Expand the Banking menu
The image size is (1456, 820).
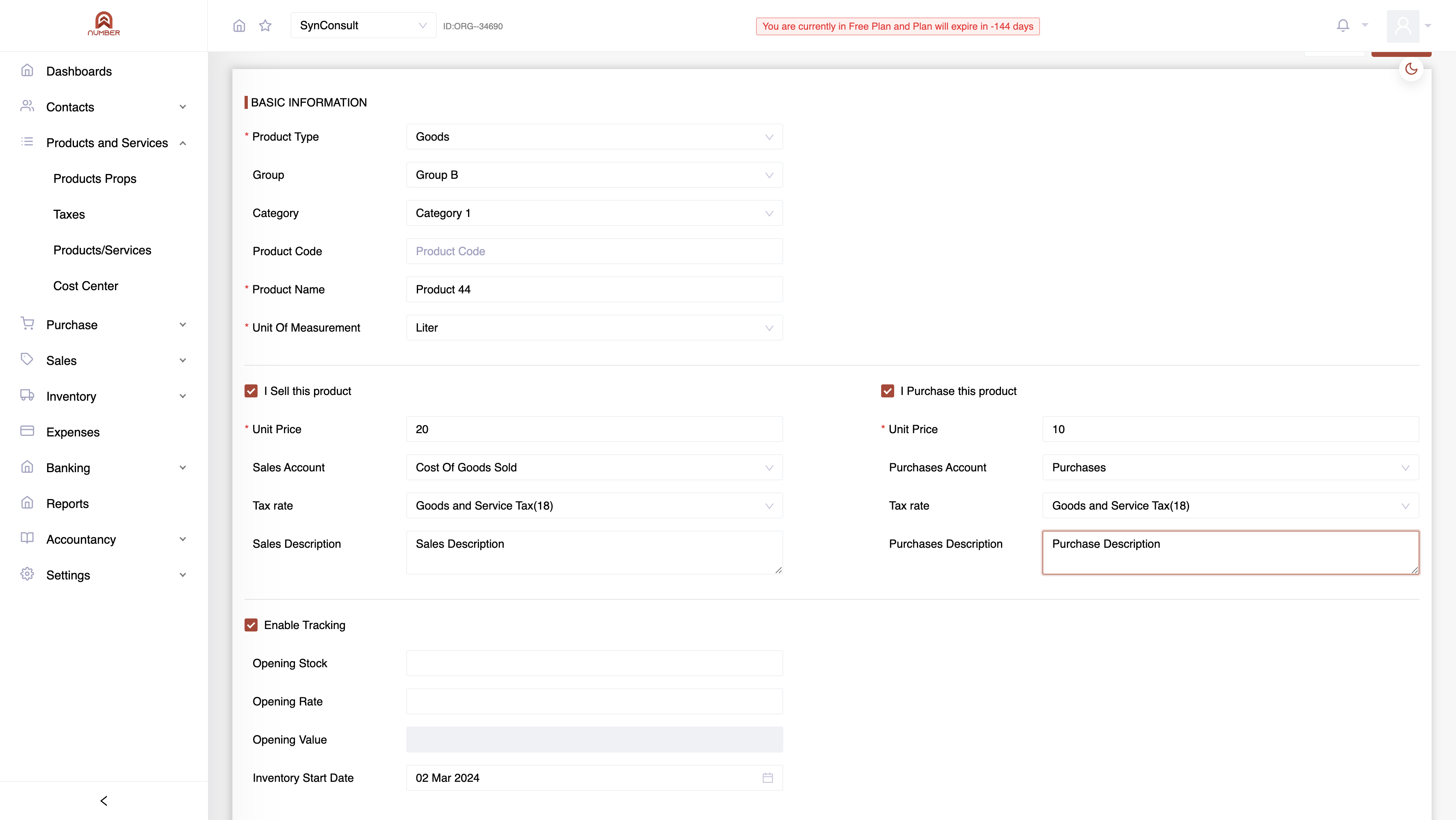click(x=104, y=468)
